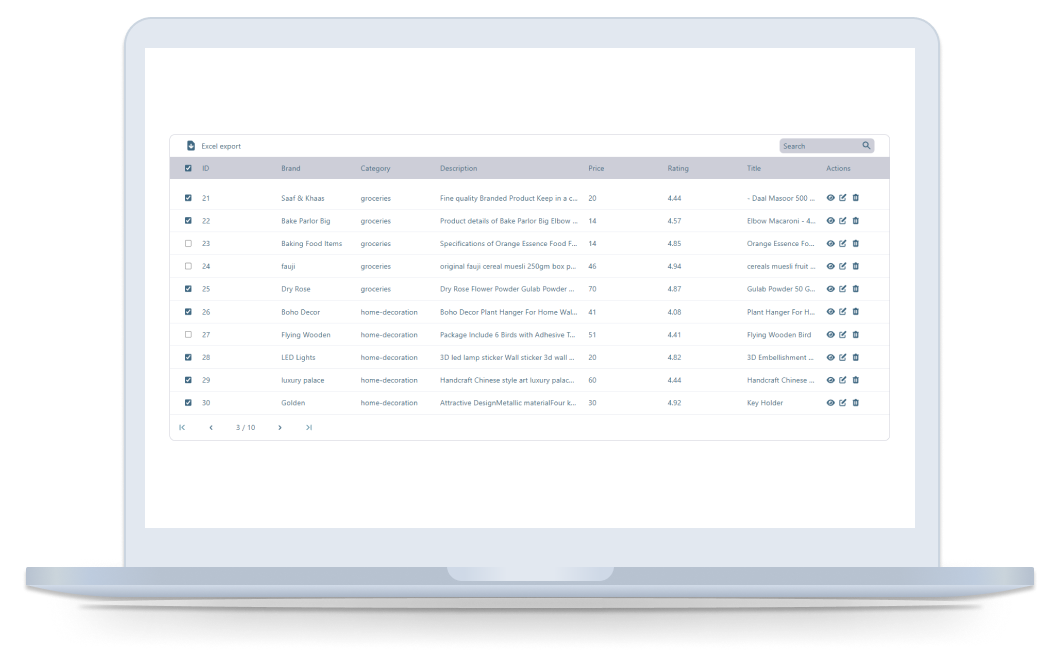
Task: Sort by the Title column header
Action: [x=754, y=168]
